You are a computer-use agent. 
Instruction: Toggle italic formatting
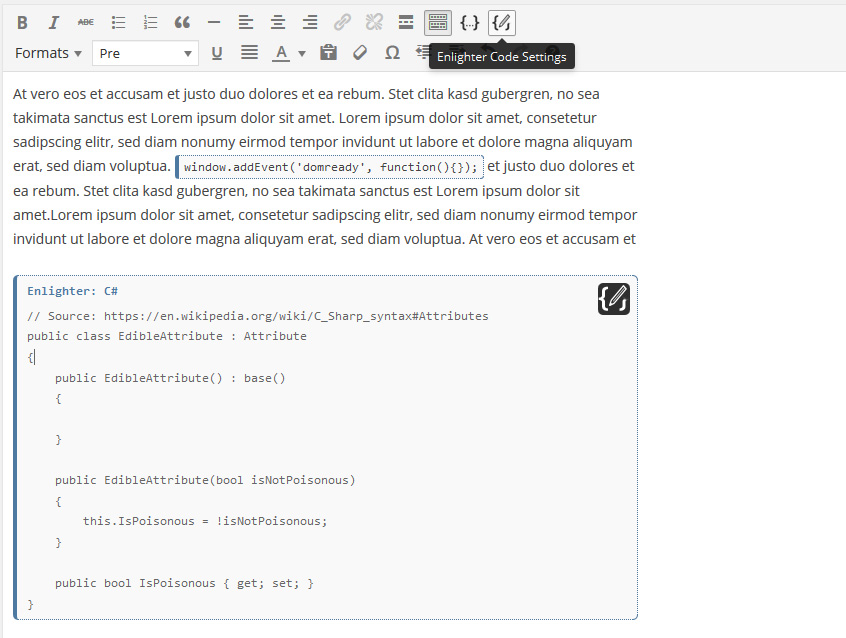coord(54,22)
